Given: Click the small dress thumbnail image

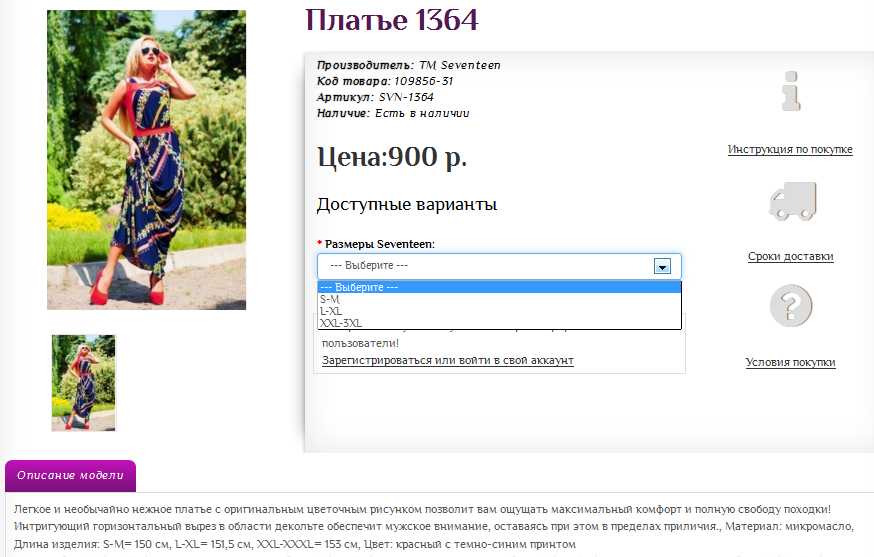Looking at the screenshot, I should [x=84, y=383].
